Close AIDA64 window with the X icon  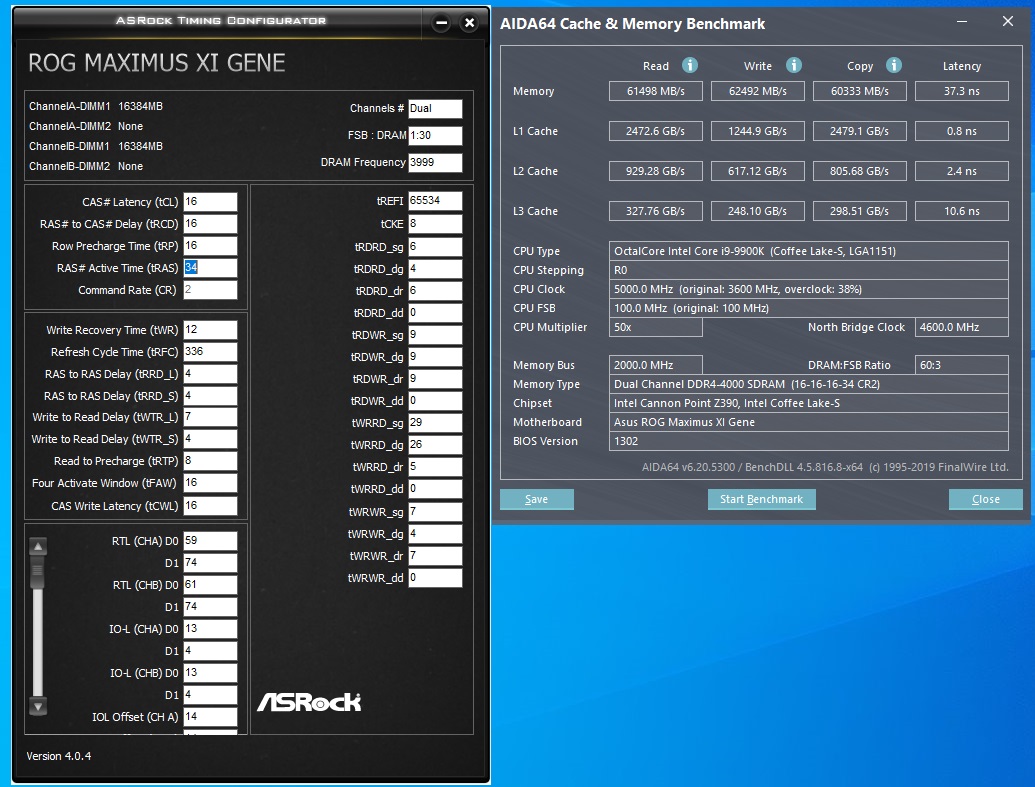pos(1008,21)
